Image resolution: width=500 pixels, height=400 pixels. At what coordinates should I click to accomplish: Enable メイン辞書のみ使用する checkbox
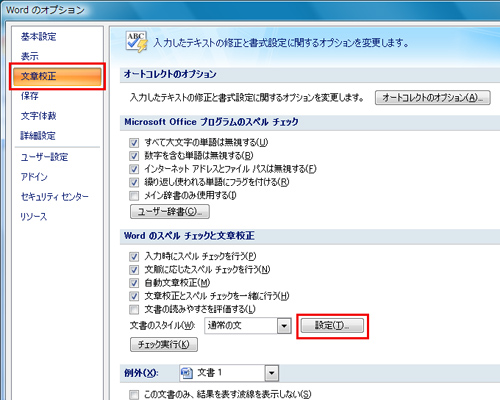point(134,196)
